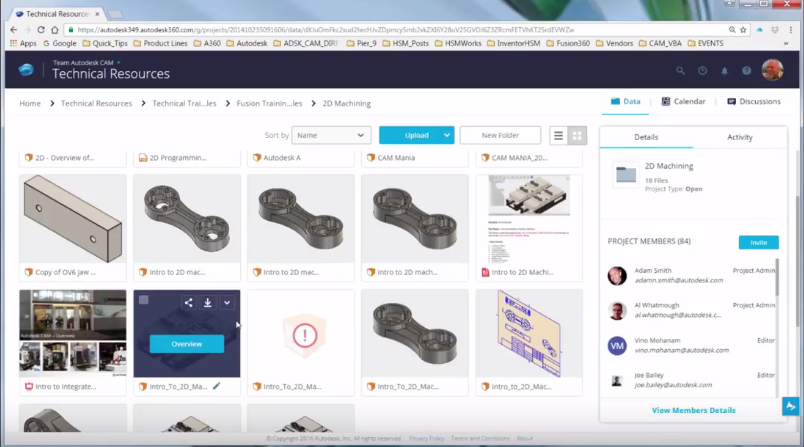Go to Technical Trai...les breadcrumb
The width and height of the screenshot is (804, 447).
[184, 104]
